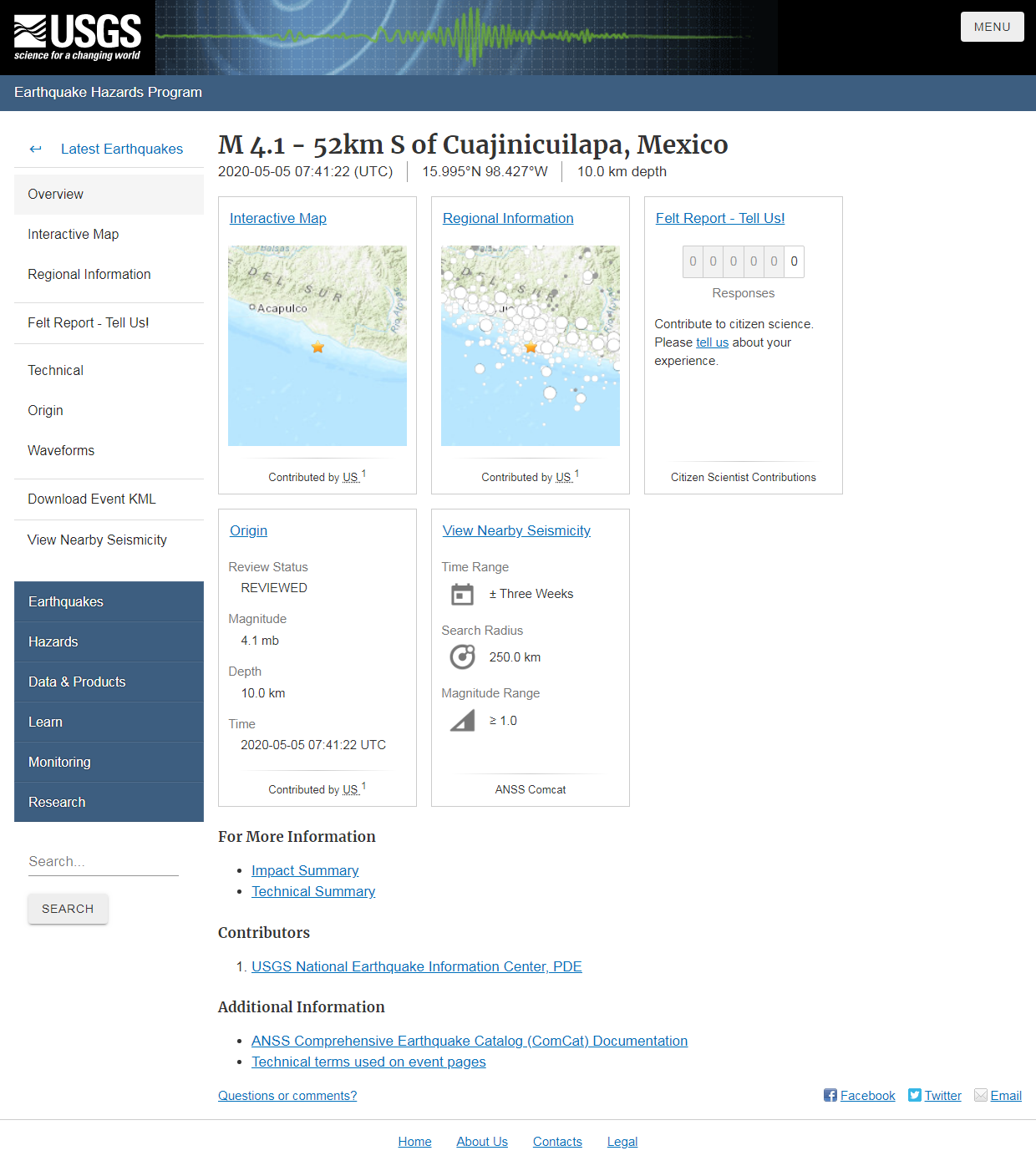Click the Search Radius clock icon

[x=462, y=656]
